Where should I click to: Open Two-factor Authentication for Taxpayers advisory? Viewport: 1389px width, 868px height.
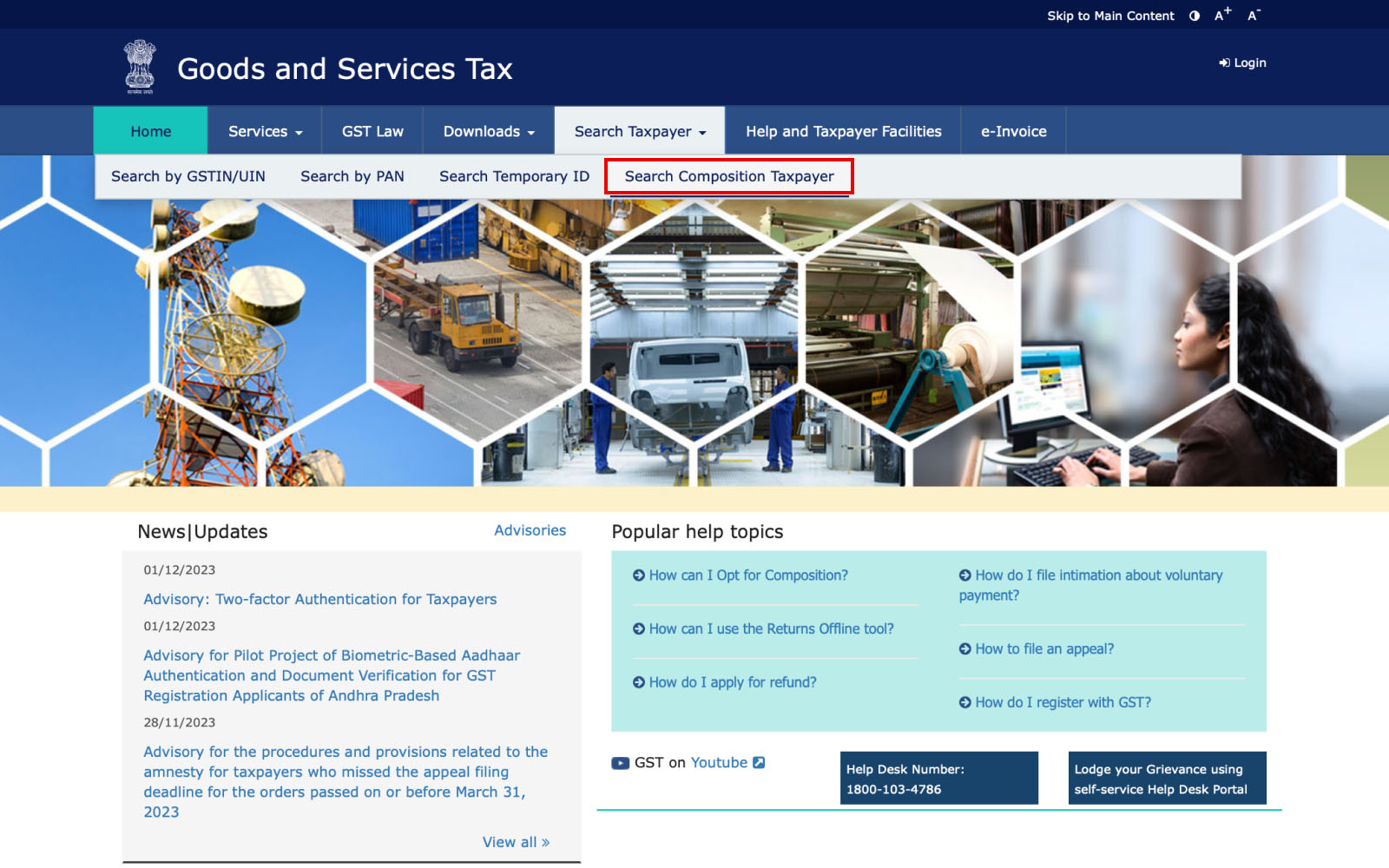coord(320,599)
